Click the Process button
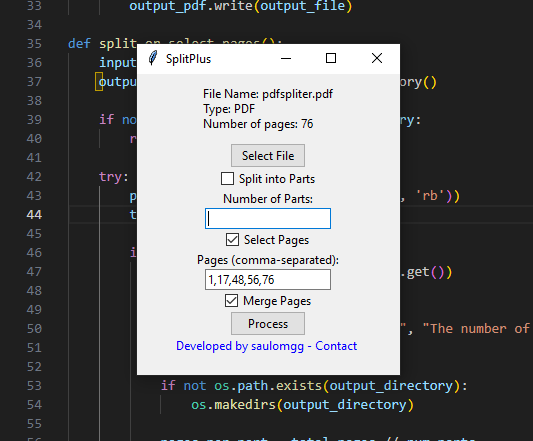The height and width of the screenshot is (441, 533). click(268, 324)
